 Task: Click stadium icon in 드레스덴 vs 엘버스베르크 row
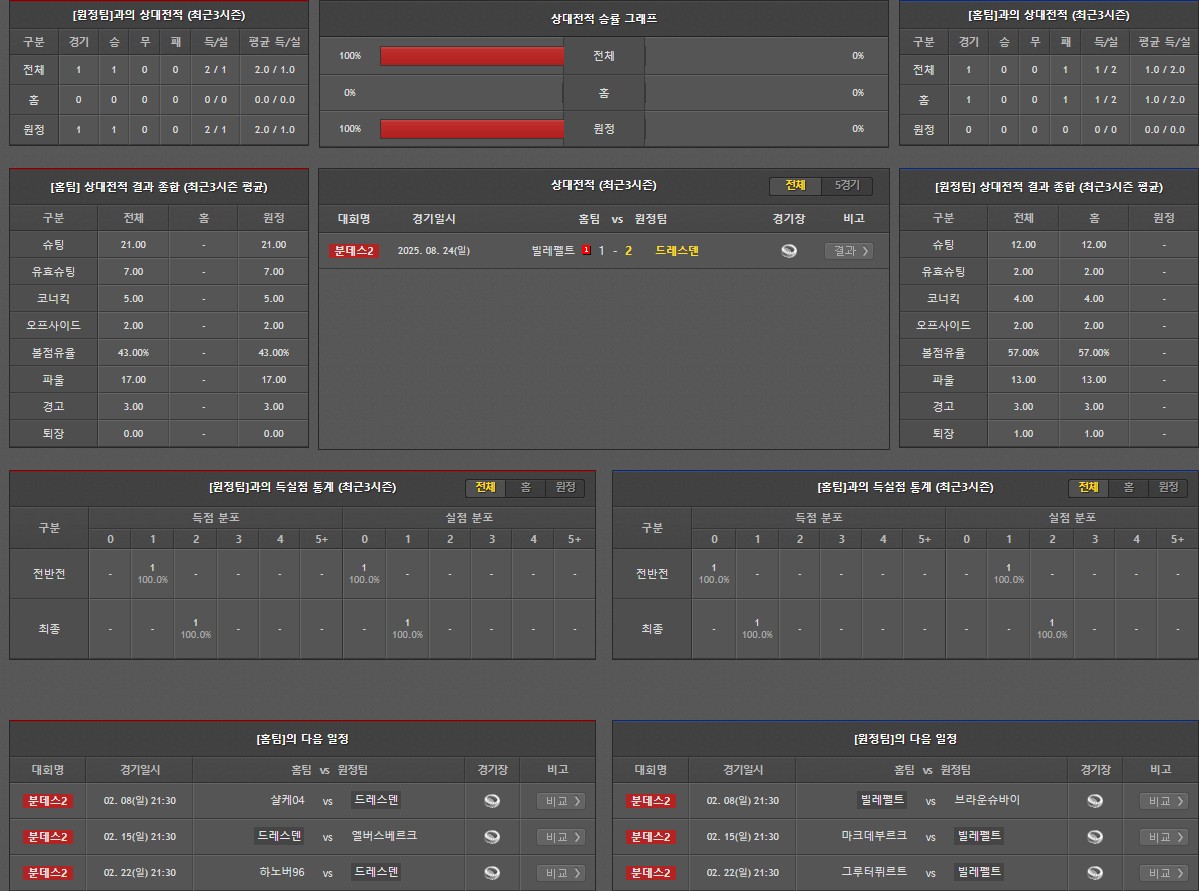tap(492, 837)
